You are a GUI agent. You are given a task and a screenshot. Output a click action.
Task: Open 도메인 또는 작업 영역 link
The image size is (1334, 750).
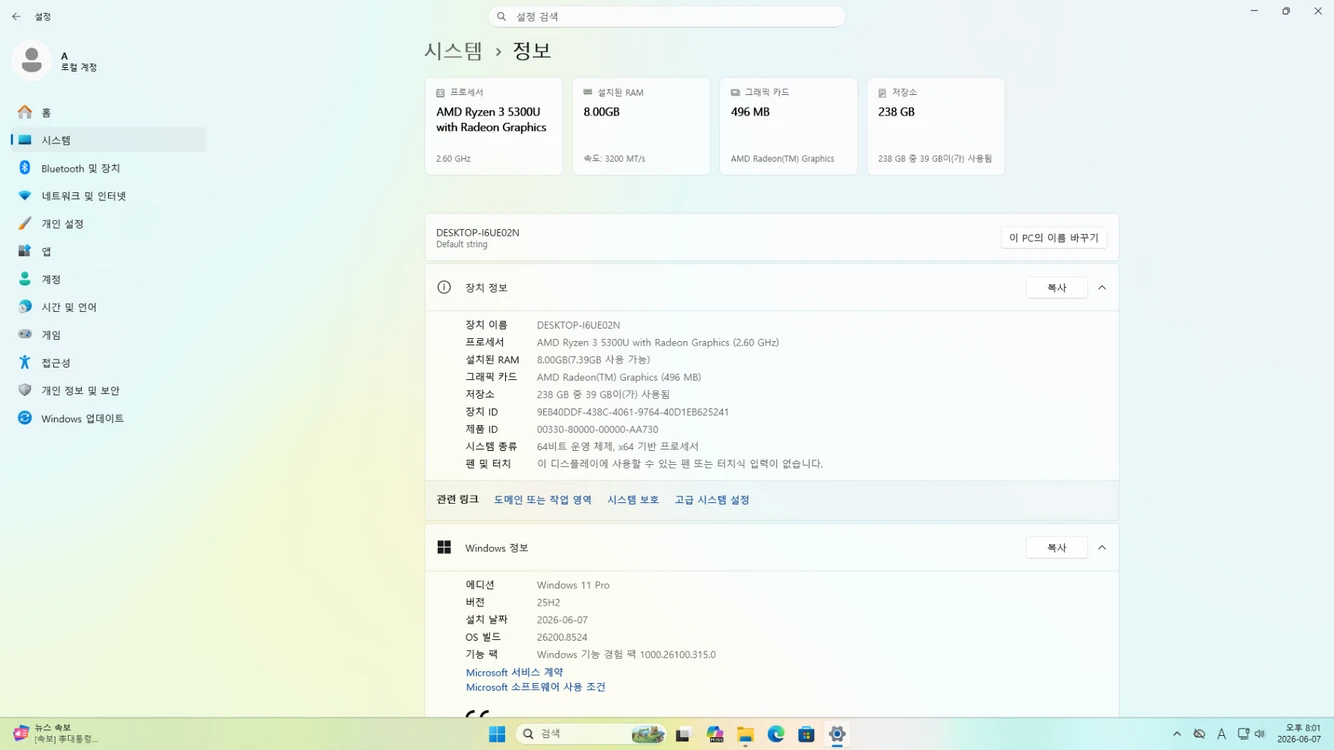point(543,500)
